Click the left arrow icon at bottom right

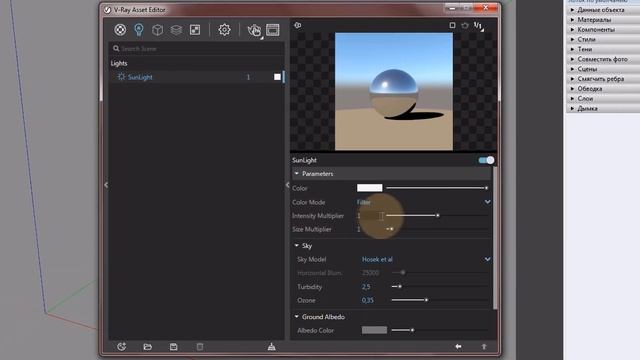point(458,347)
